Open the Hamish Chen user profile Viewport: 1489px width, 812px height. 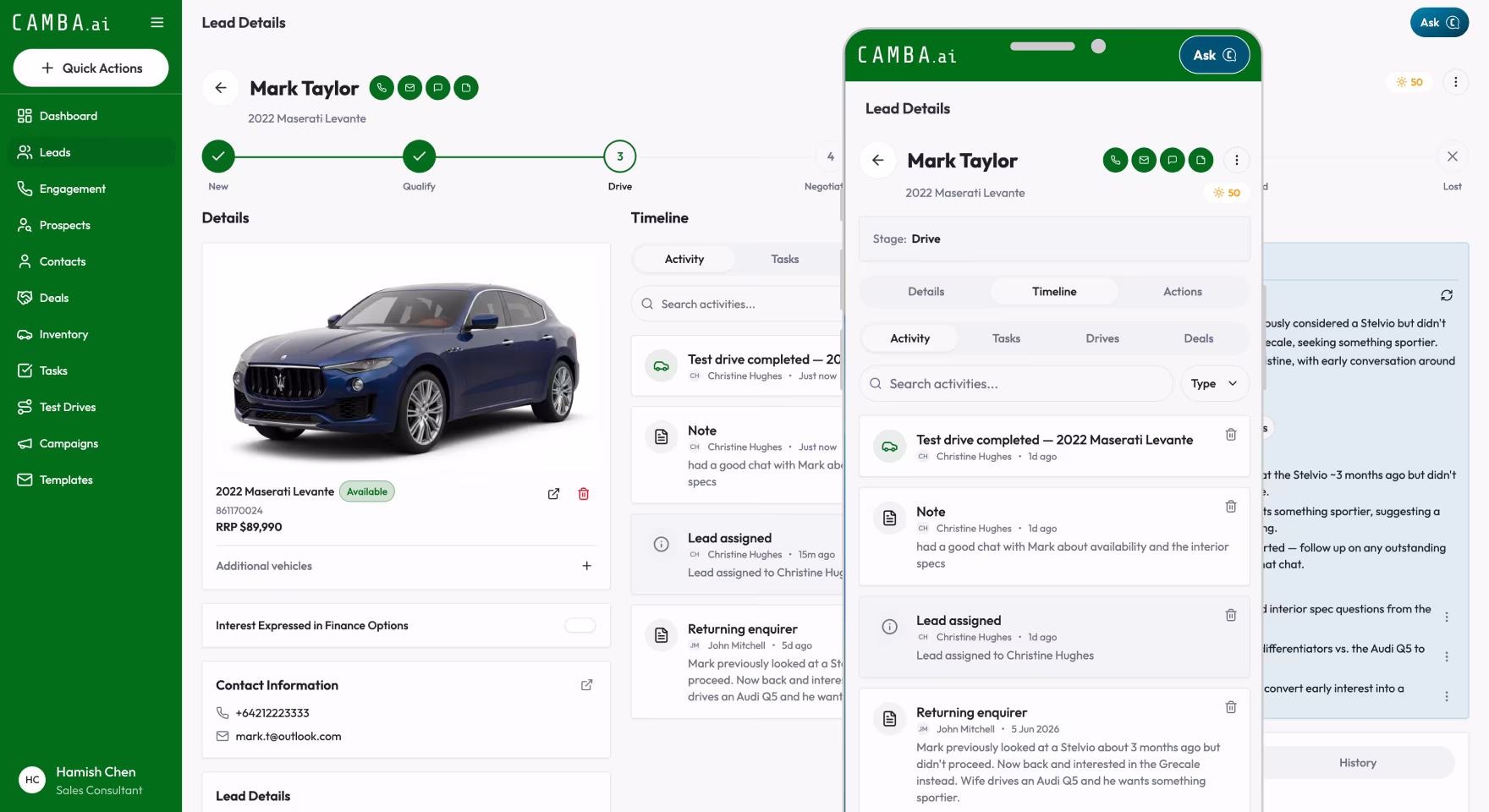pyautogui.click(x=91, y=780)
